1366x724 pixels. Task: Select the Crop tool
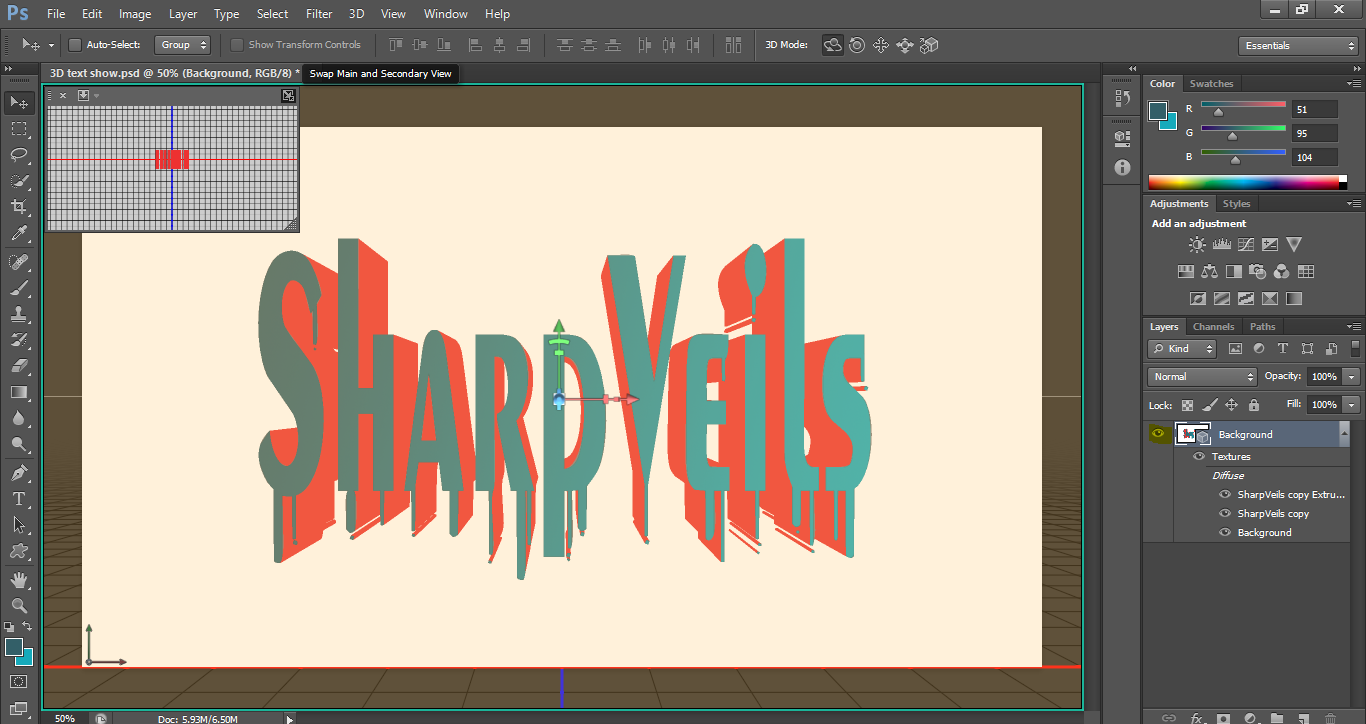tap(19, 207)
